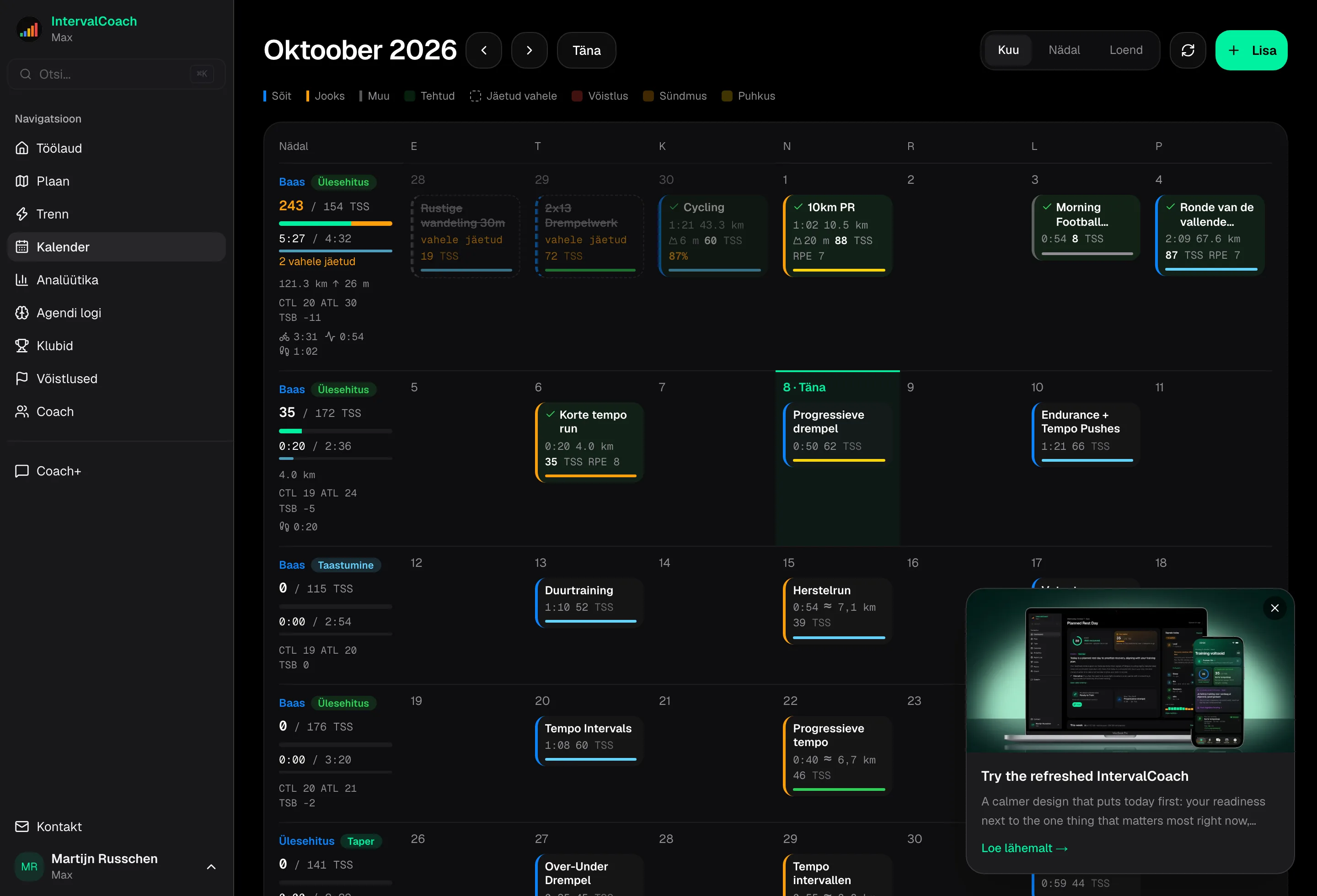Open the Herstelrun card on the 15th
This screenshot has width=1317, height=896.
837,611
